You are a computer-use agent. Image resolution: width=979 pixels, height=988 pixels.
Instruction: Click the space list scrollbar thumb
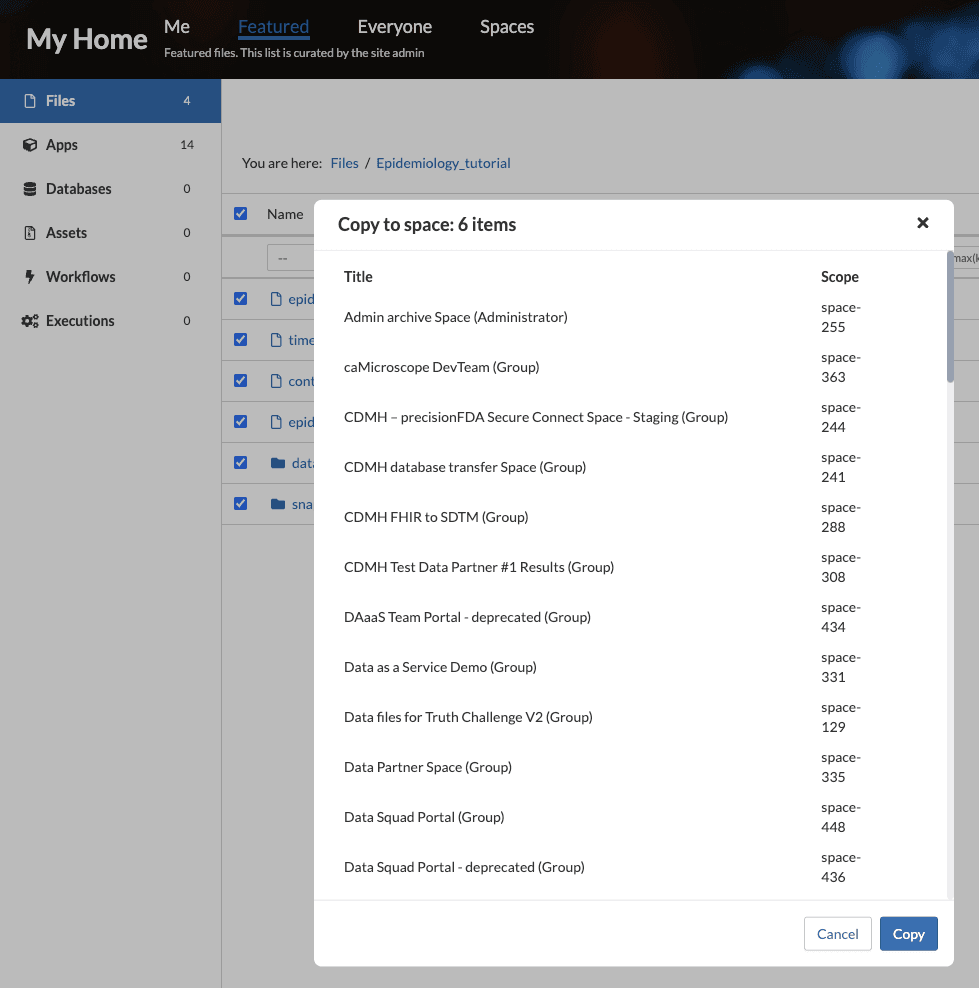click(950, 317)
